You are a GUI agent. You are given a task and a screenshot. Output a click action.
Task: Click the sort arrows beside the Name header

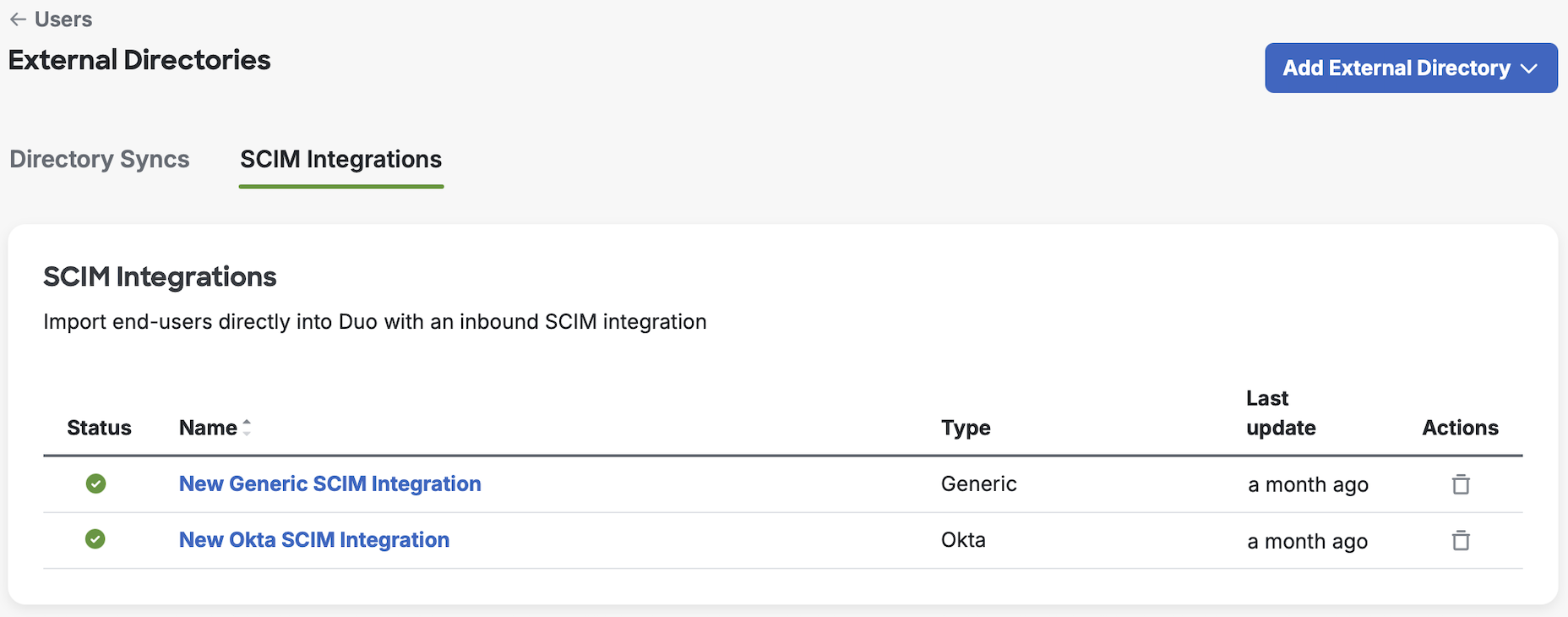pyautogui.click(x=246, y=428)
